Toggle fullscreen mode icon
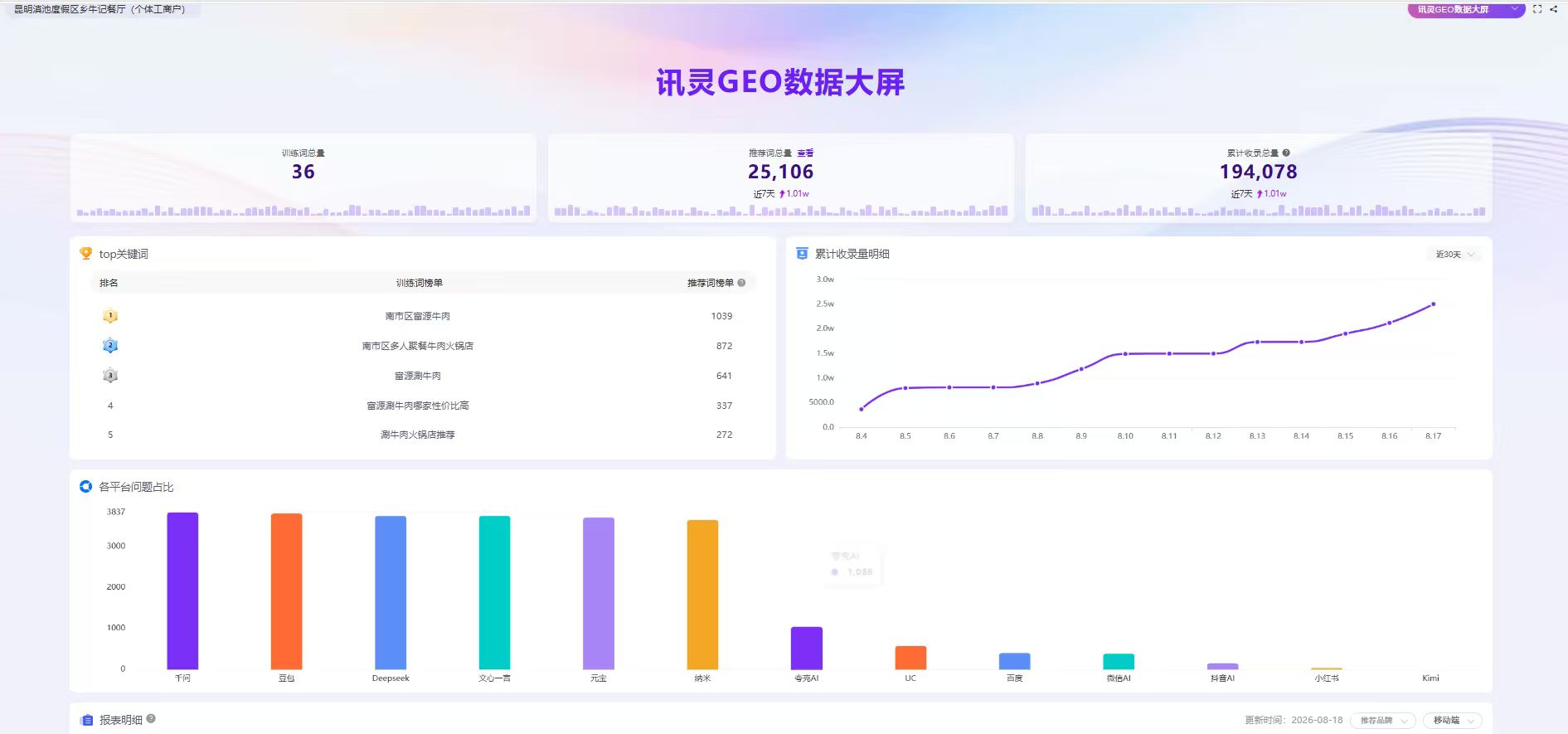Screen dimensions: 1568x734 1537,9
